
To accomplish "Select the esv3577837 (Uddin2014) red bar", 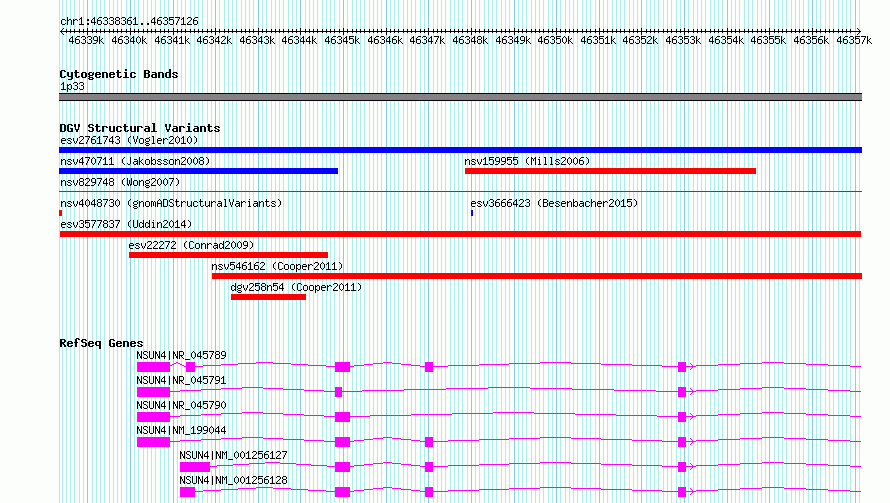I will (460, 234).
